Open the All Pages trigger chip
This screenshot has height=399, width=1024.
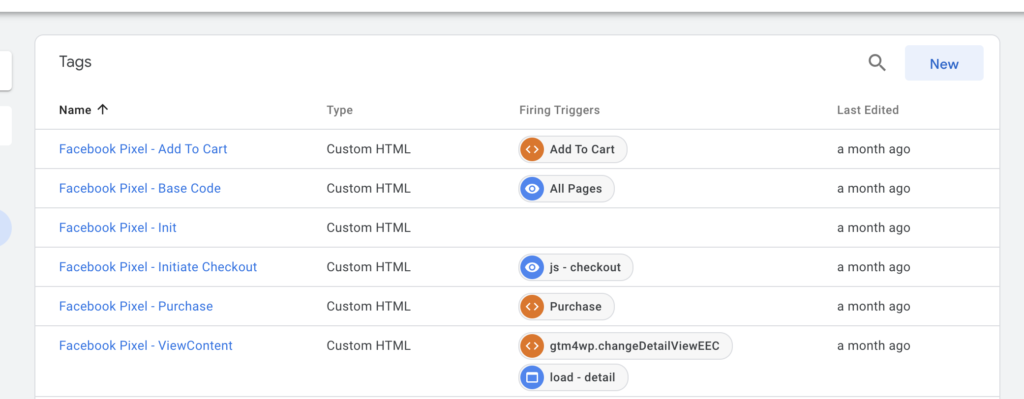coord(566,188)
